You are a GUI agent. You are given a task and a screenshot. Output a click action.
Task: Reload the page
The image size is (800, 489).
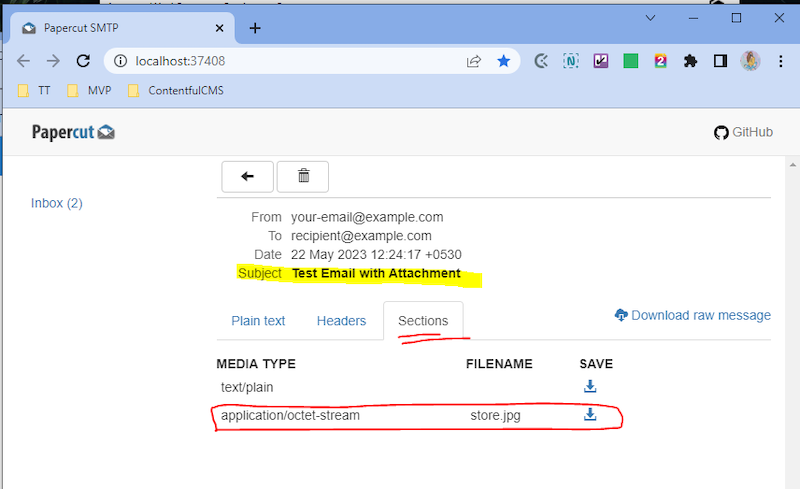[83, 61]
